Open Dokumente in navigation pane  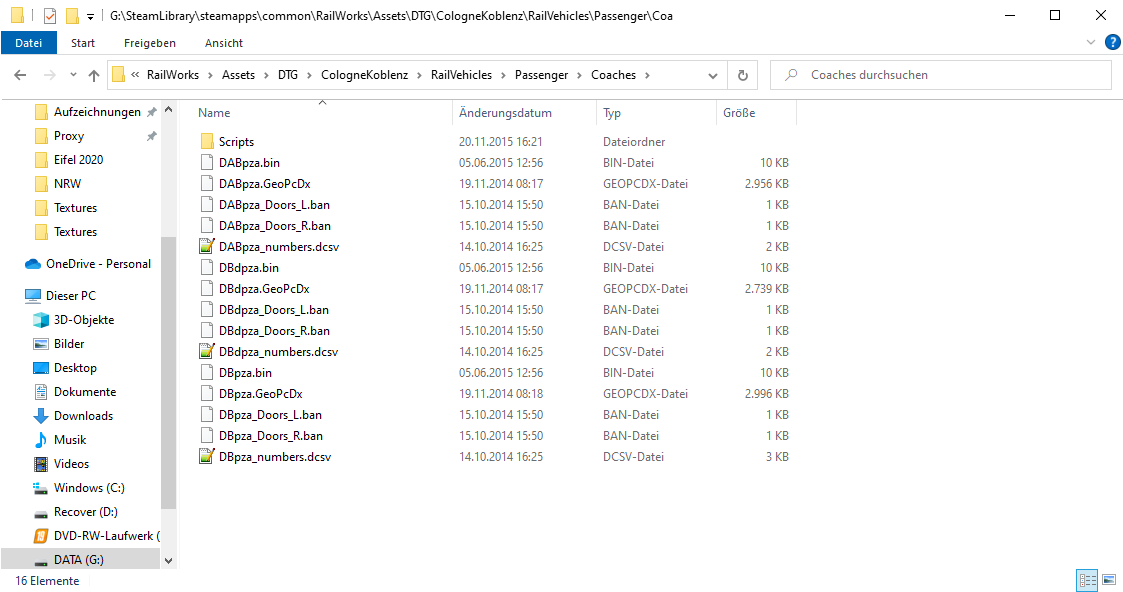point(85,392)
